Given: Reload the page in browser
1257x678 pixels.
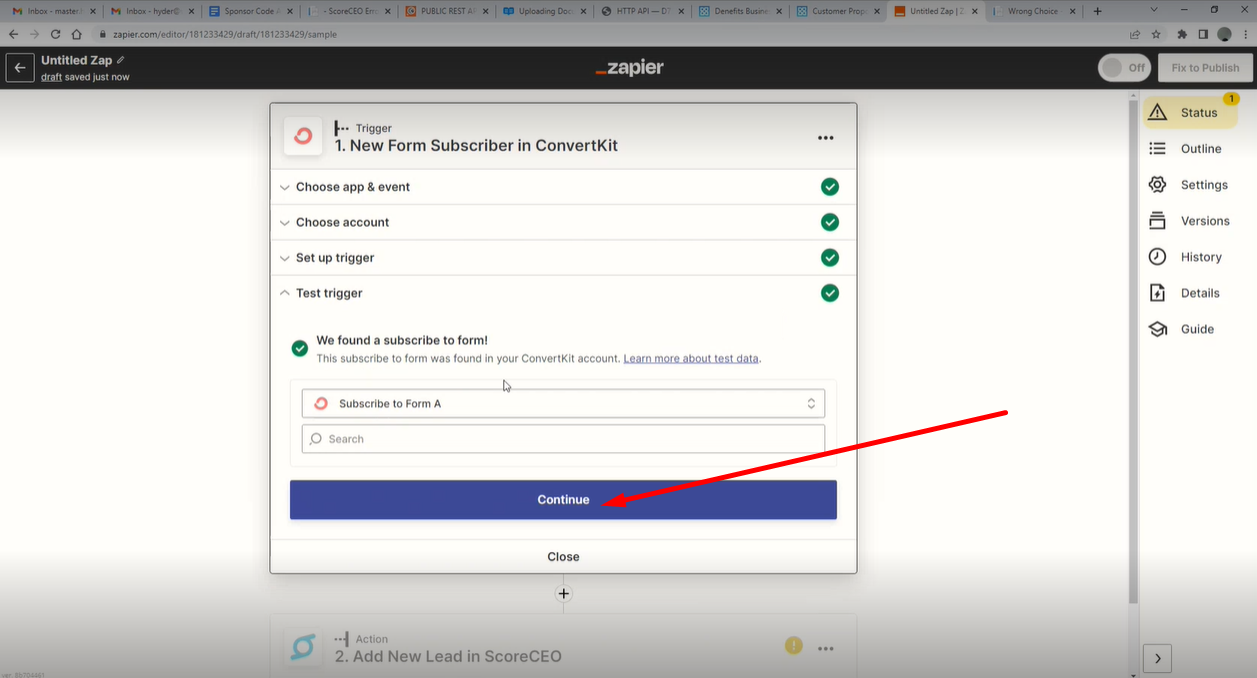Looking at the screenshot, I should pyautogui.click(x=56, y=34).
